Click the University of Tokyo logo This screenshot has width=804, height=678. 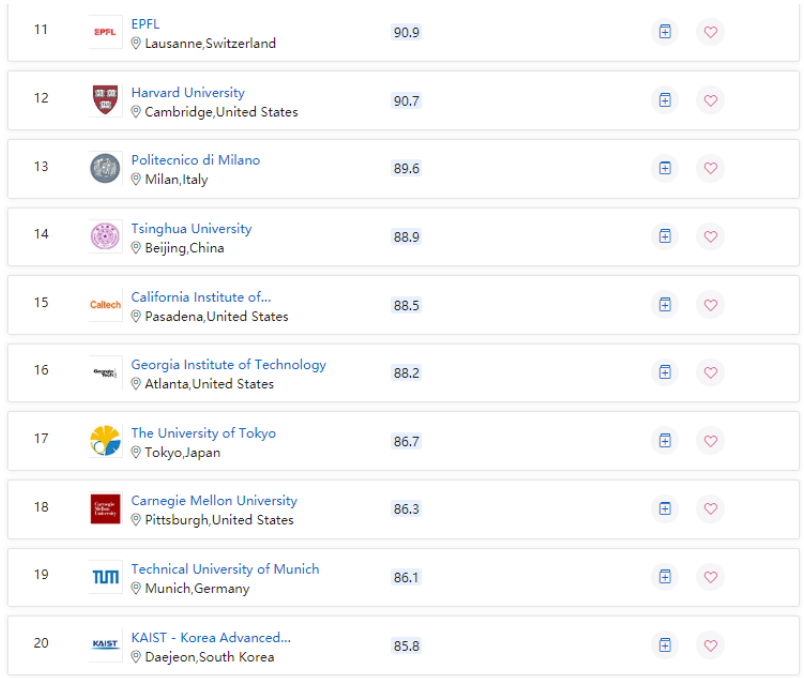[x=105, y=441]
